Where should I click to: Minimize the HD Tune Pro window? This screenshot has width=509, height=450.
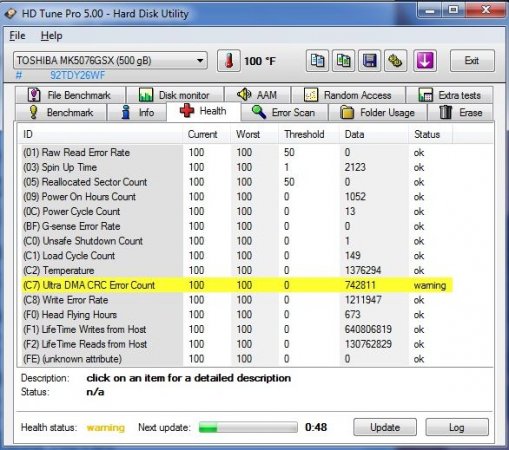pyautogui.click(x=430, y=10)
